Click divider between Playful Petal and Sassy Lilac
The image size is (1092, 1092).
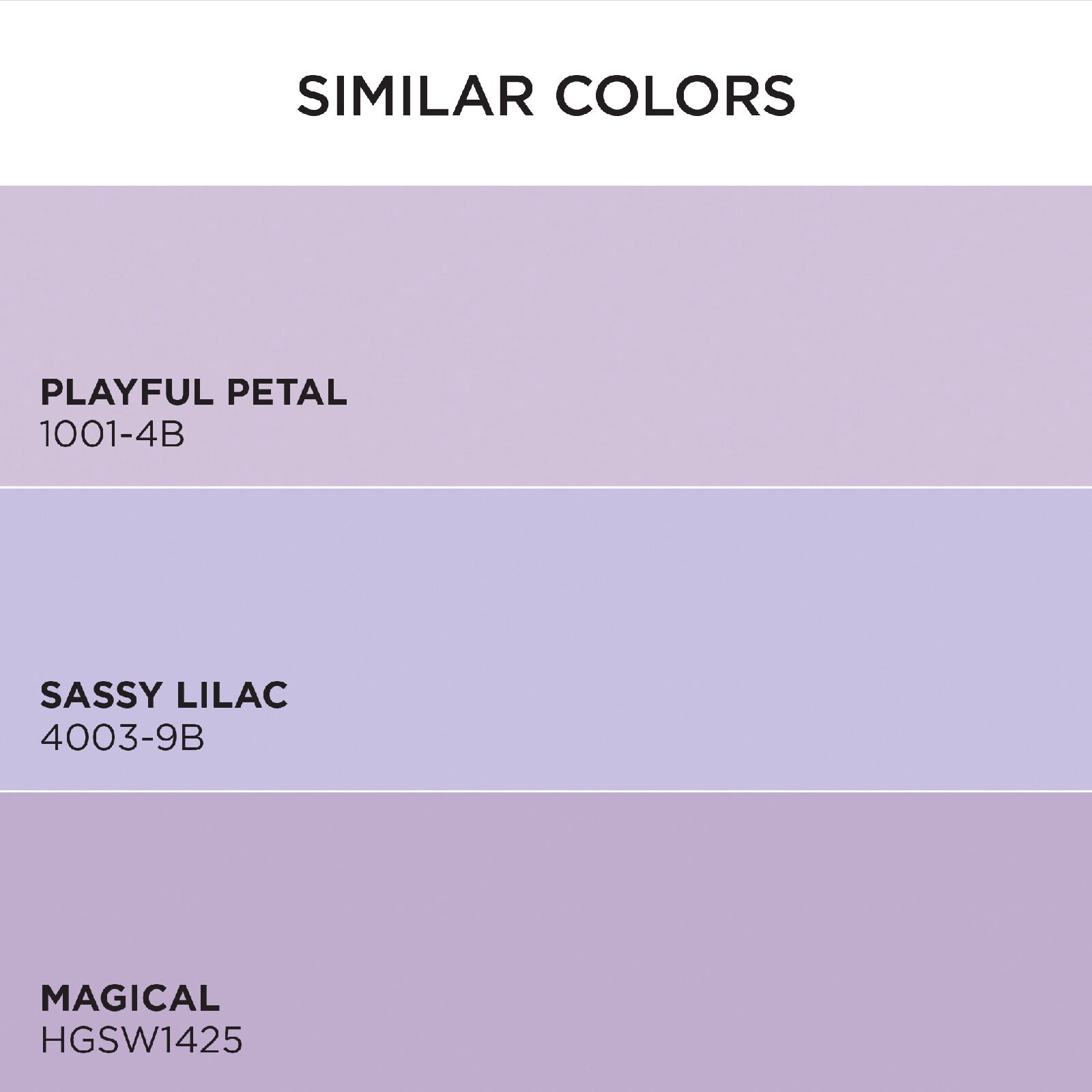click(546, 487)
